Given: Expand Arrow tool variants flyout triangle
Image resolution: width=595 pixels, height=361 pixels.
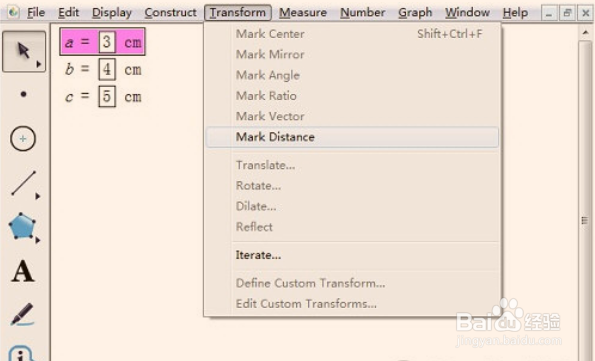Looking at the screenshot, I should 38,65.
